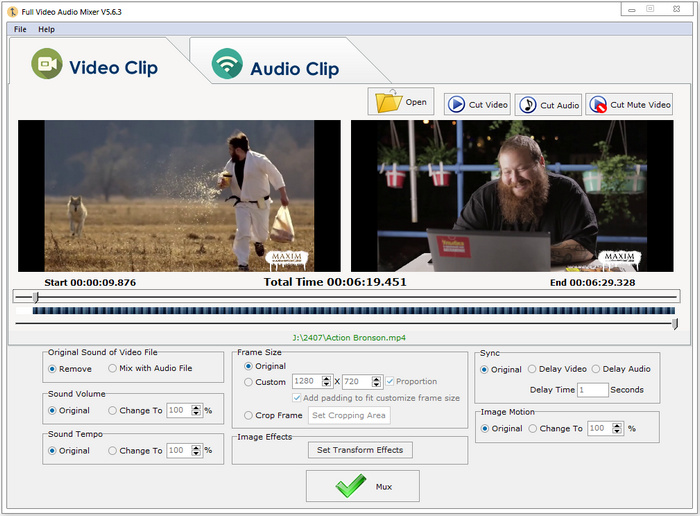Click the blue play Cut Video icon
Image resolution: width=700 pixels, height=516 pixels.
[x=456, y=104]
